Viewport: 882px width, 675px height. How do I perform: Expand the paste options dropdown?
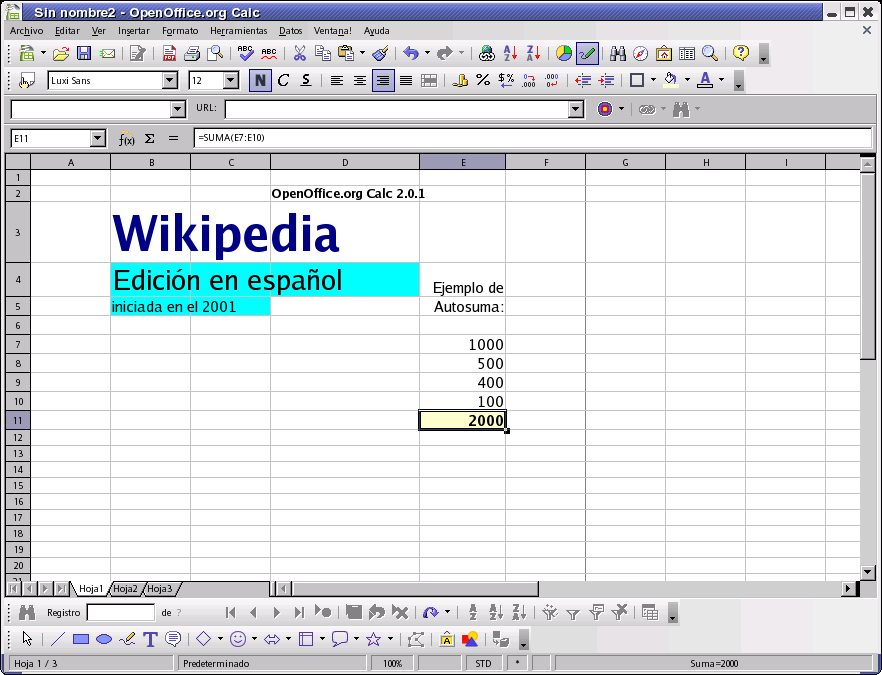pyautogui.click(x=362, y=53)
